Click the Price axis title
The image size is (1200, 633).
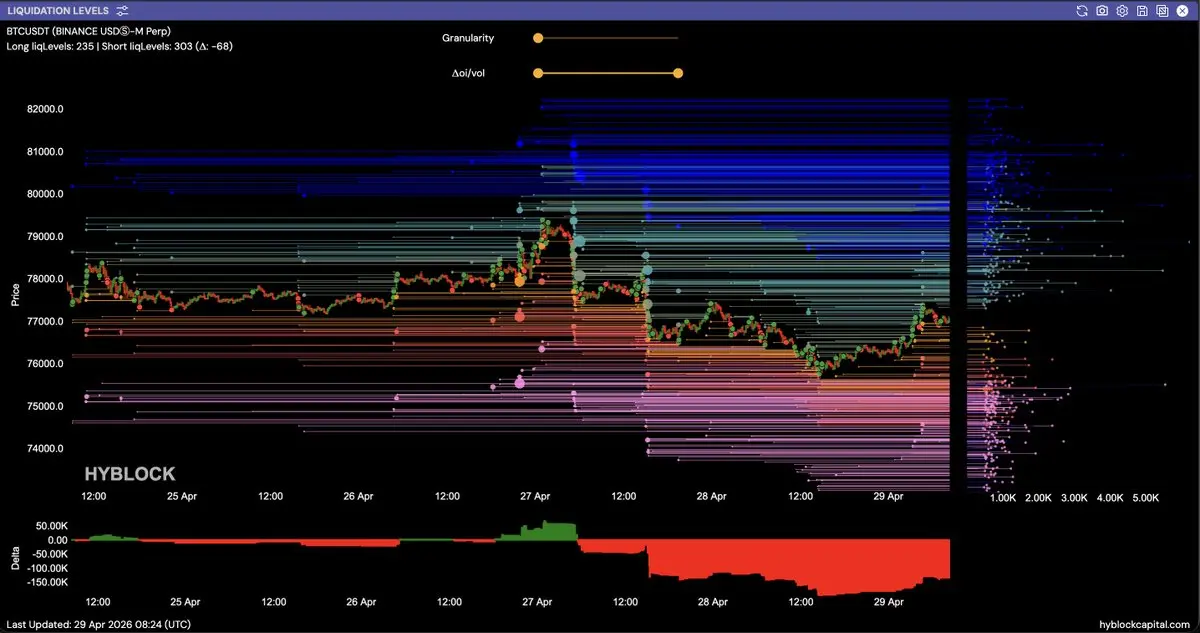(15, 294)
